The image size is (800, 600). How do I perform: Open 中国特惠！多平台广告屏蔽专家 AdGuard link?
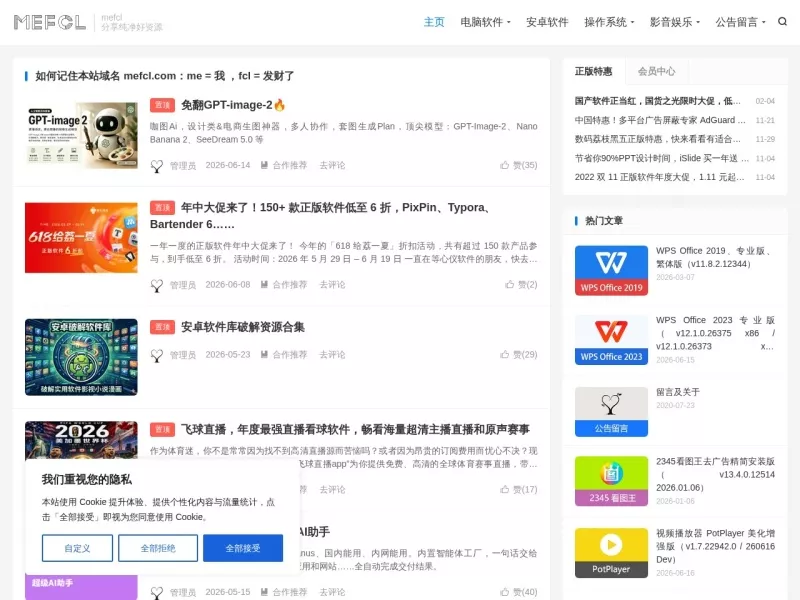660,120
